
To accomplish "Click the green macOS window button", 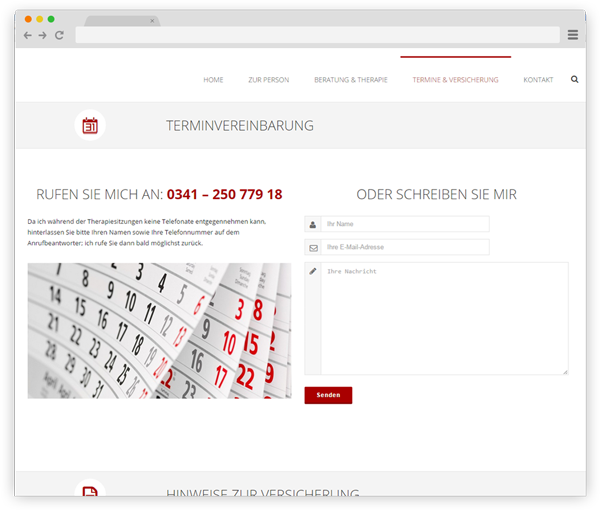I will [51, 19].
